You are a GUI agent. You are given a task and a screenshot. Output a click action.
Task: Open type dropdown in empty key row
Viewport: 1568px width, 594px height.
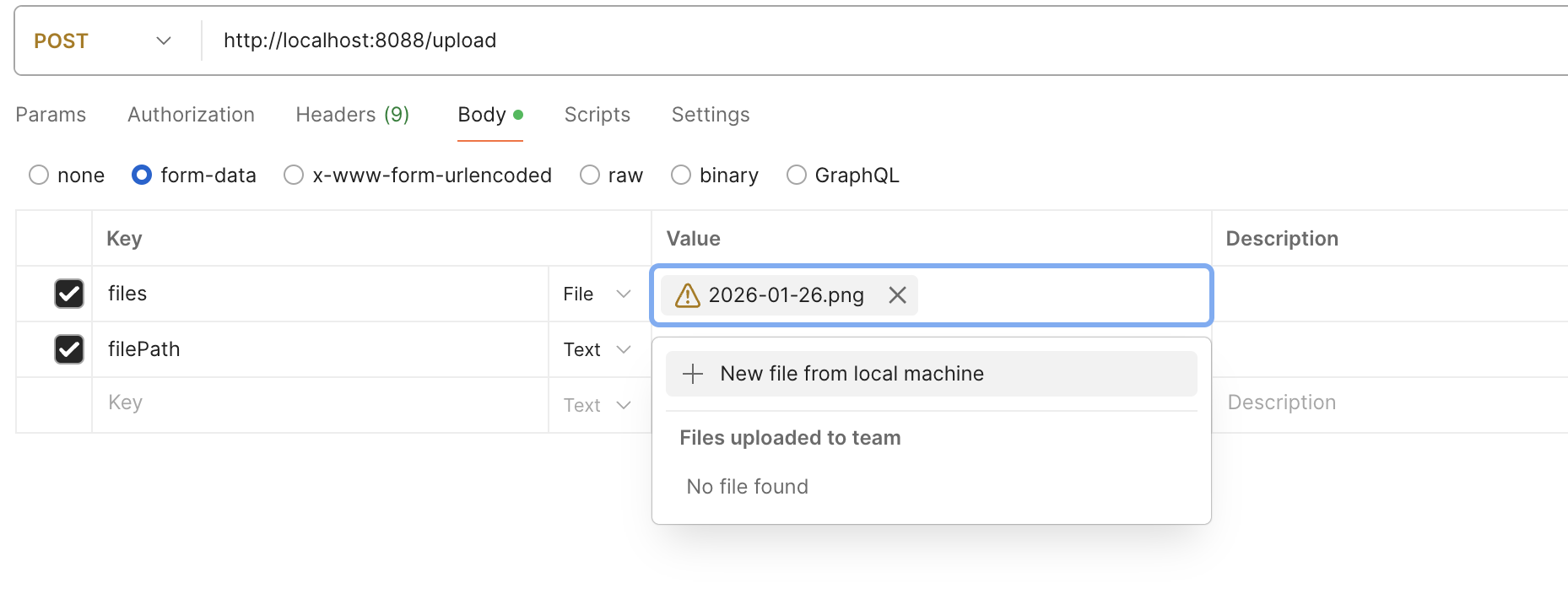[x=597, y=405]
